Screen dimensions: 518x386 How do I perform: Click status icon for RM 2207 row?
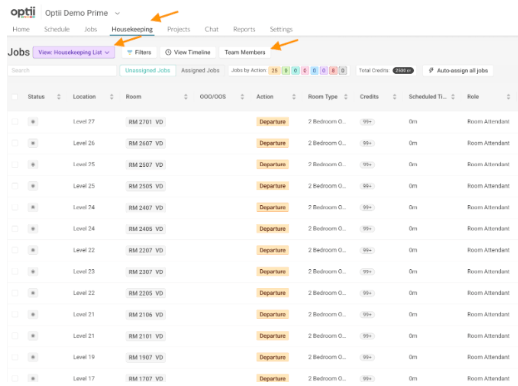[x=33, y=250]
